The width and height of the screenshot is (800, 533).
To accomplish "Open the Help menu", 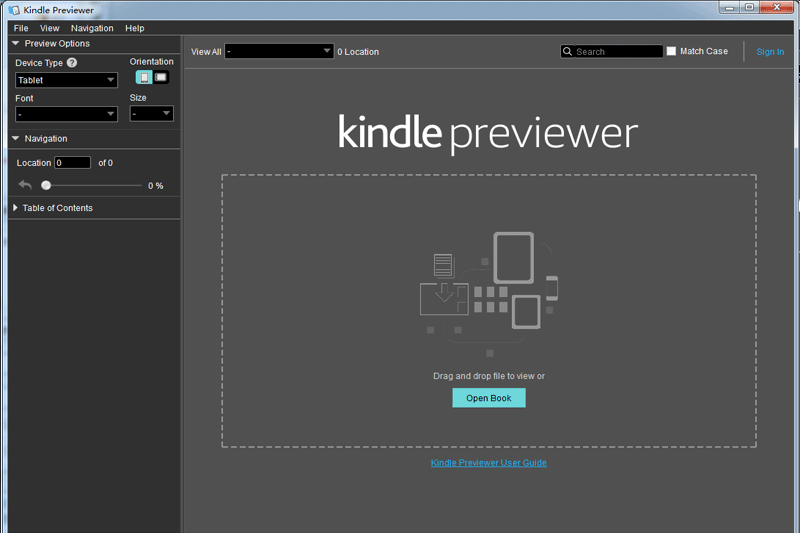I will (135, 28).
